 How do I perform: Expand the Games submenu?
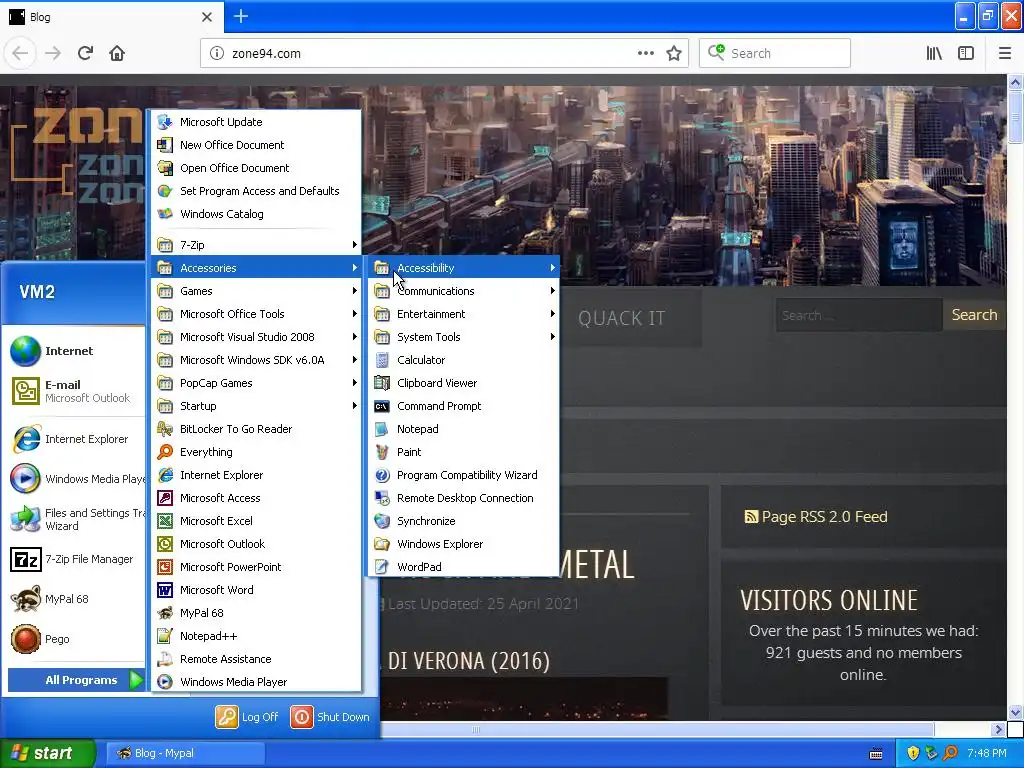[x=256, y=291]
